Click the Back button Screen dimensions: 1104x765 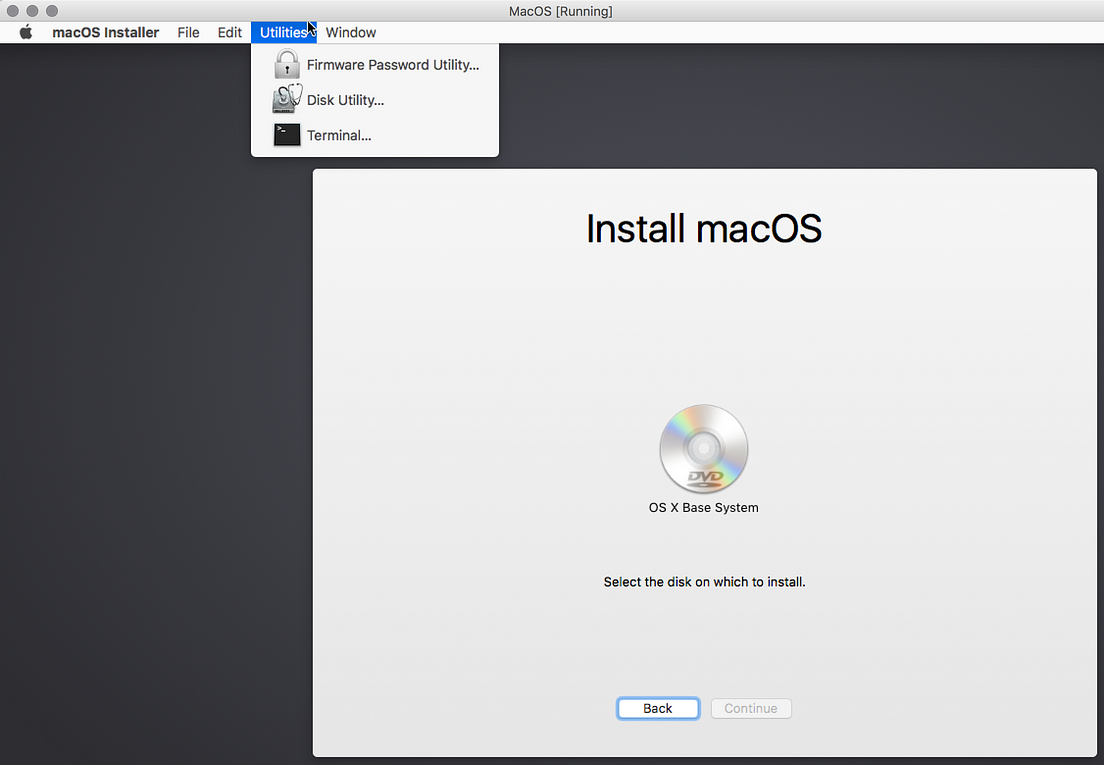coord(658,708)
